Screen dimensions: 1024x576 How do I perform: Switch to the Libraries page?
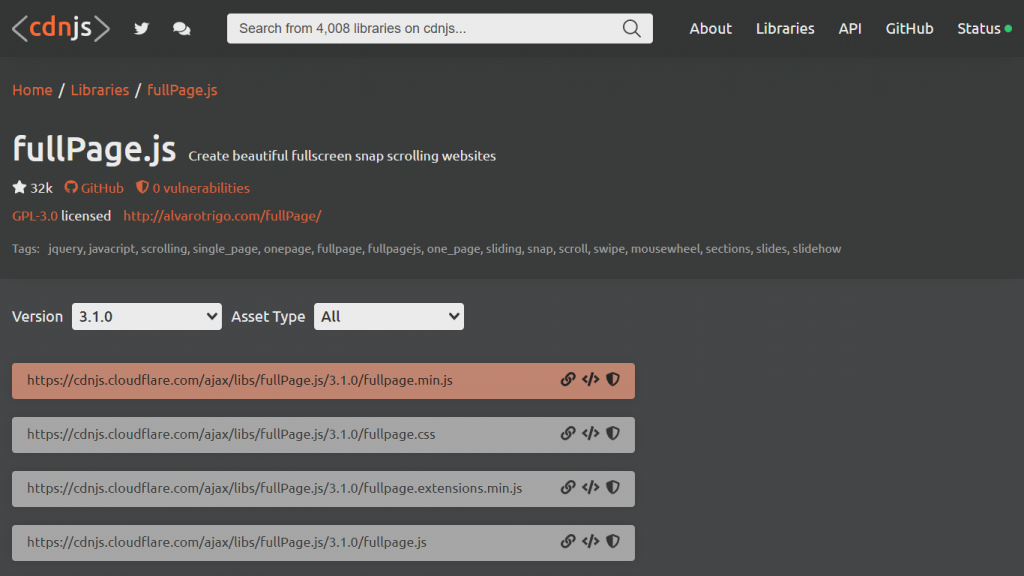pos(785,28)
